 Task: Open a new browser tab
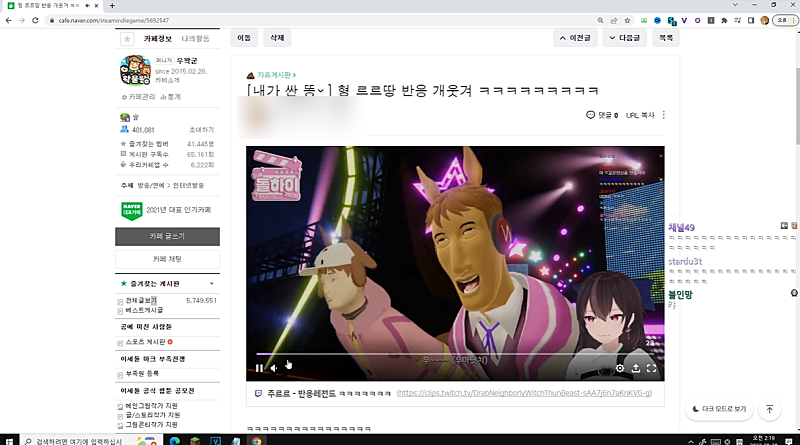[x=112, y=6]
